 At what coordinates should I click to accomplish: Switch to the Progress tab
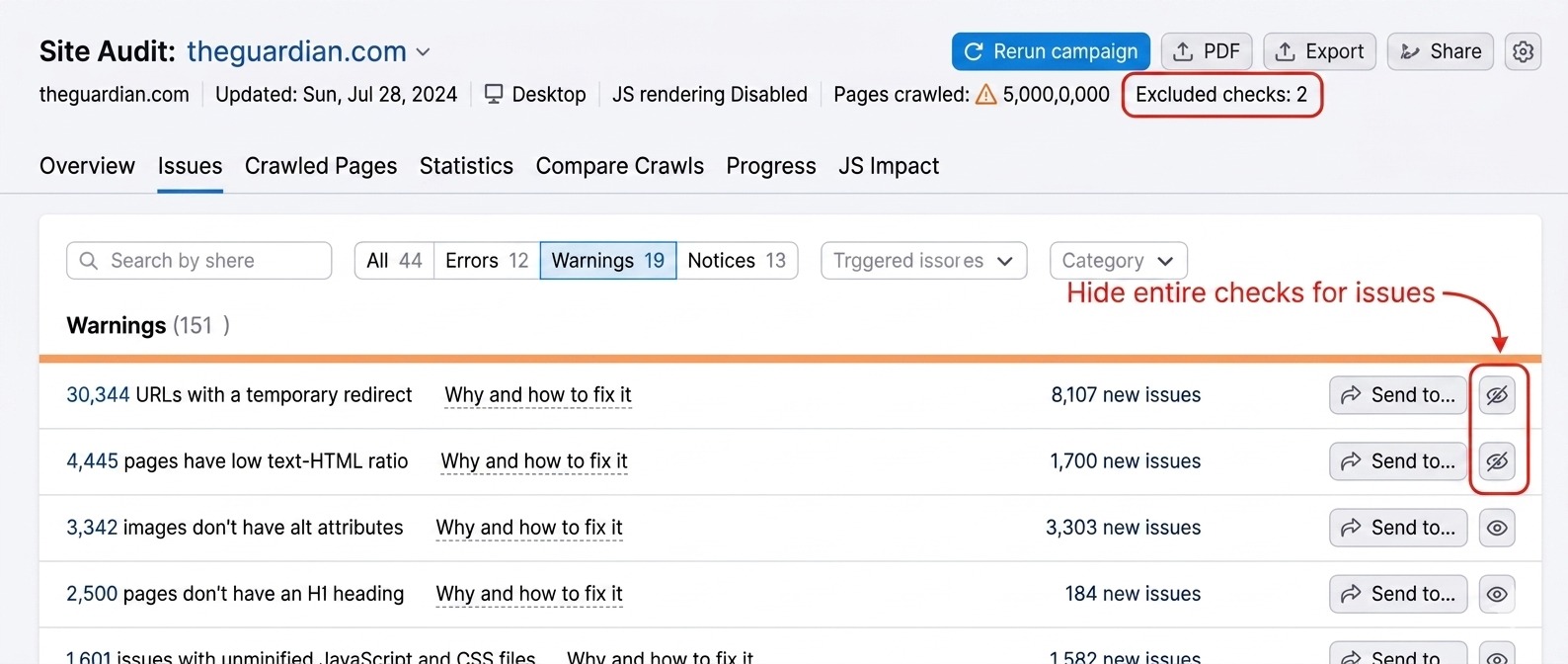click(x=771, y=166)
